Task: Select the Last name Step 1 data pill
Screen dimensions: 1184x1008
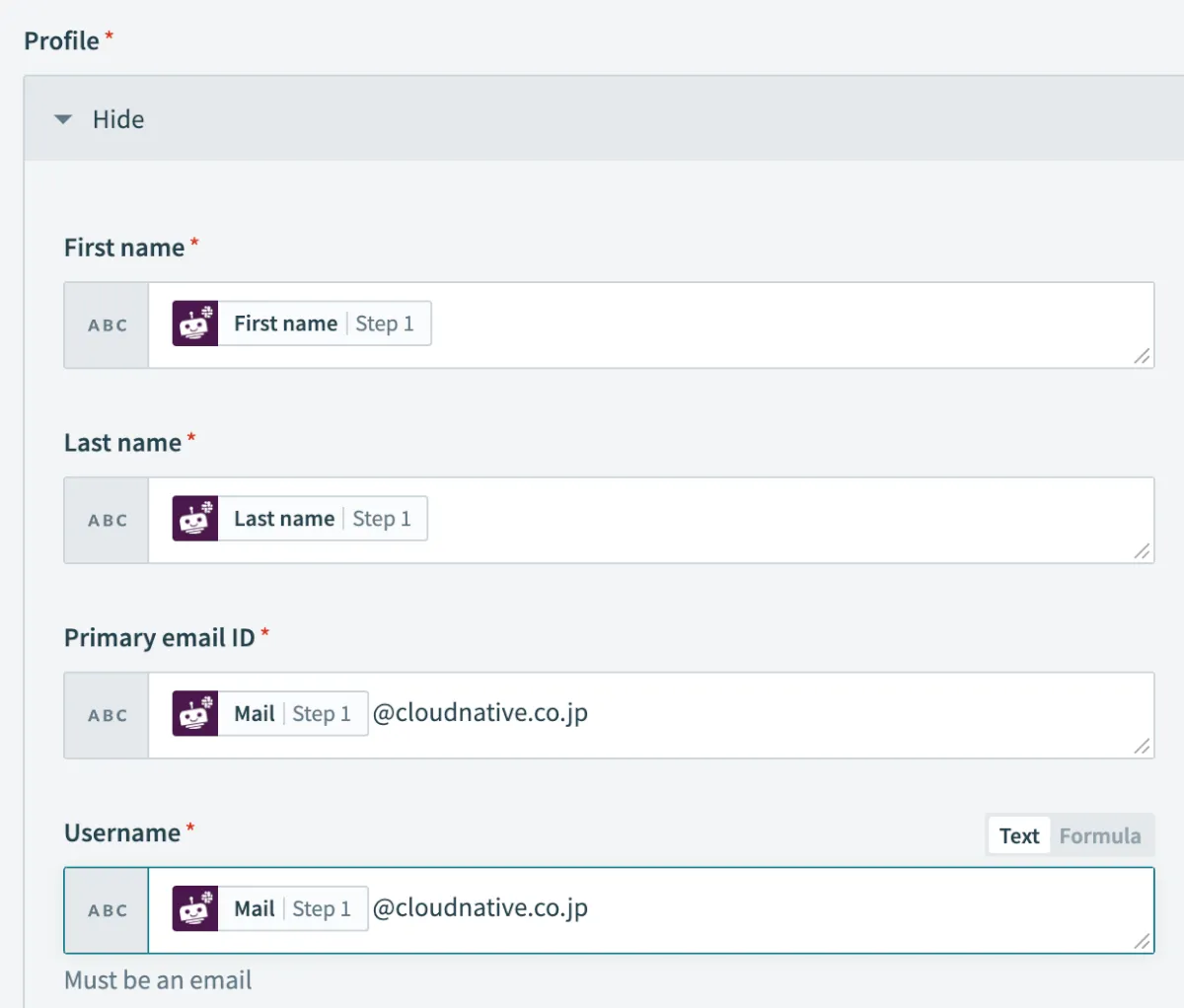Action: 322,519
